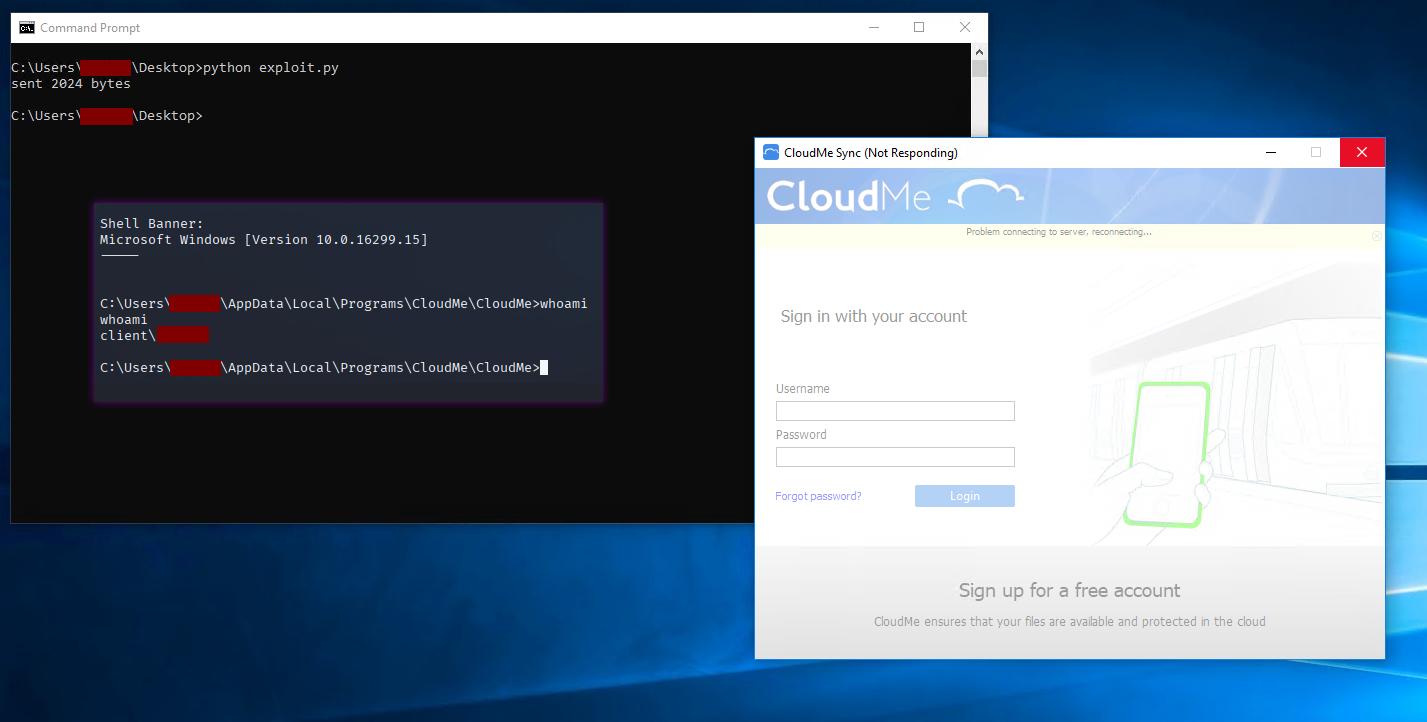Dismiss the reconnecting notification bar in CloudMe
Viewport: 1427px width, 722px height.
pos(1376,236)
